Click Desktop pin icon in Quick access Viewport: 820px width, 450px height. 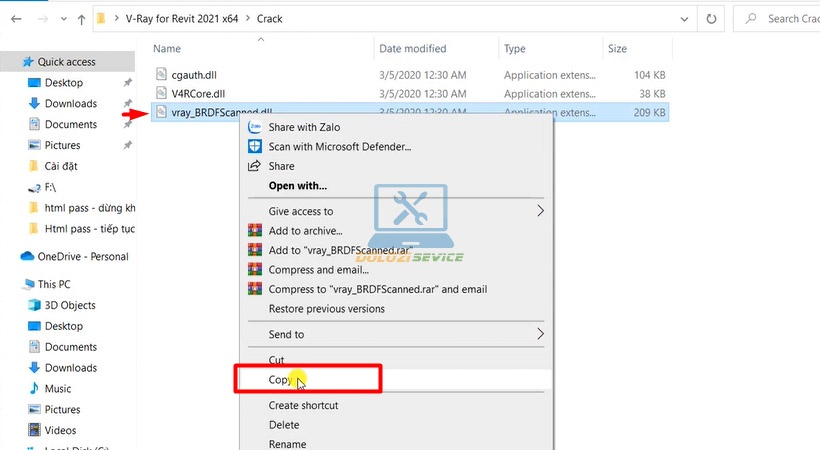click(127, 83)
